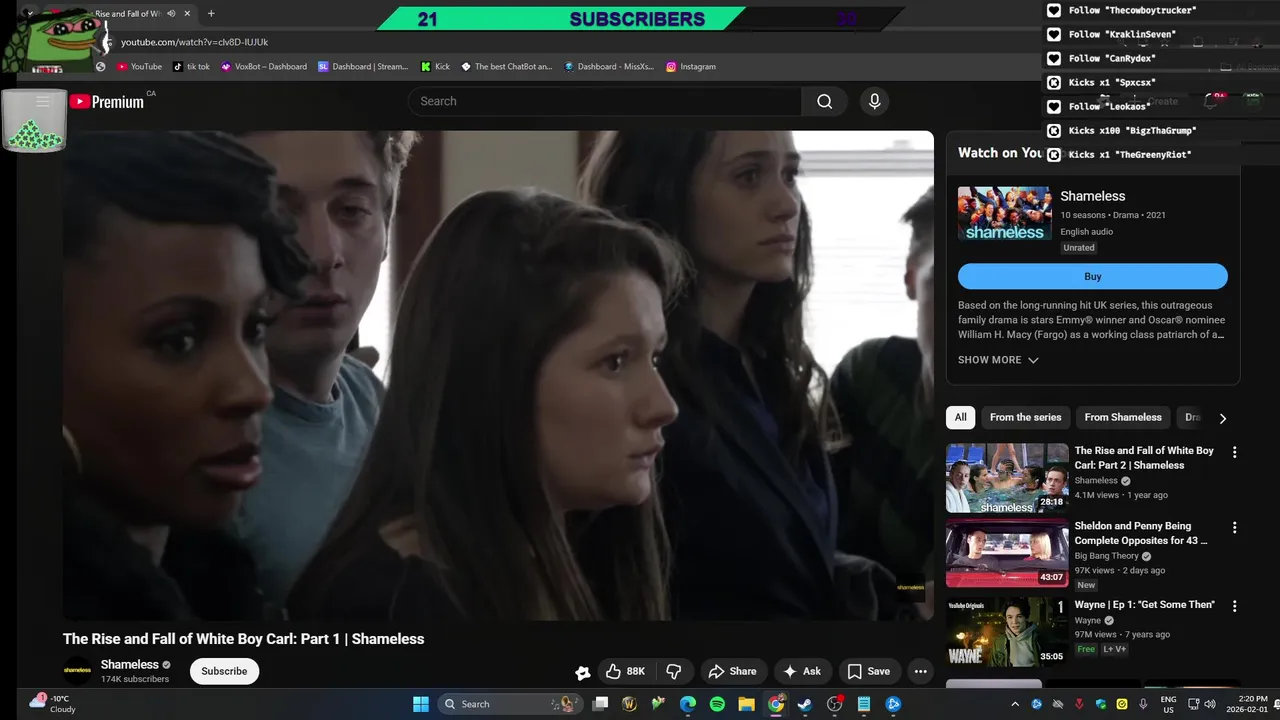Open the YouTube bookmark
The height and width of the screenshot is (720, 1280).
click(139, 66)
